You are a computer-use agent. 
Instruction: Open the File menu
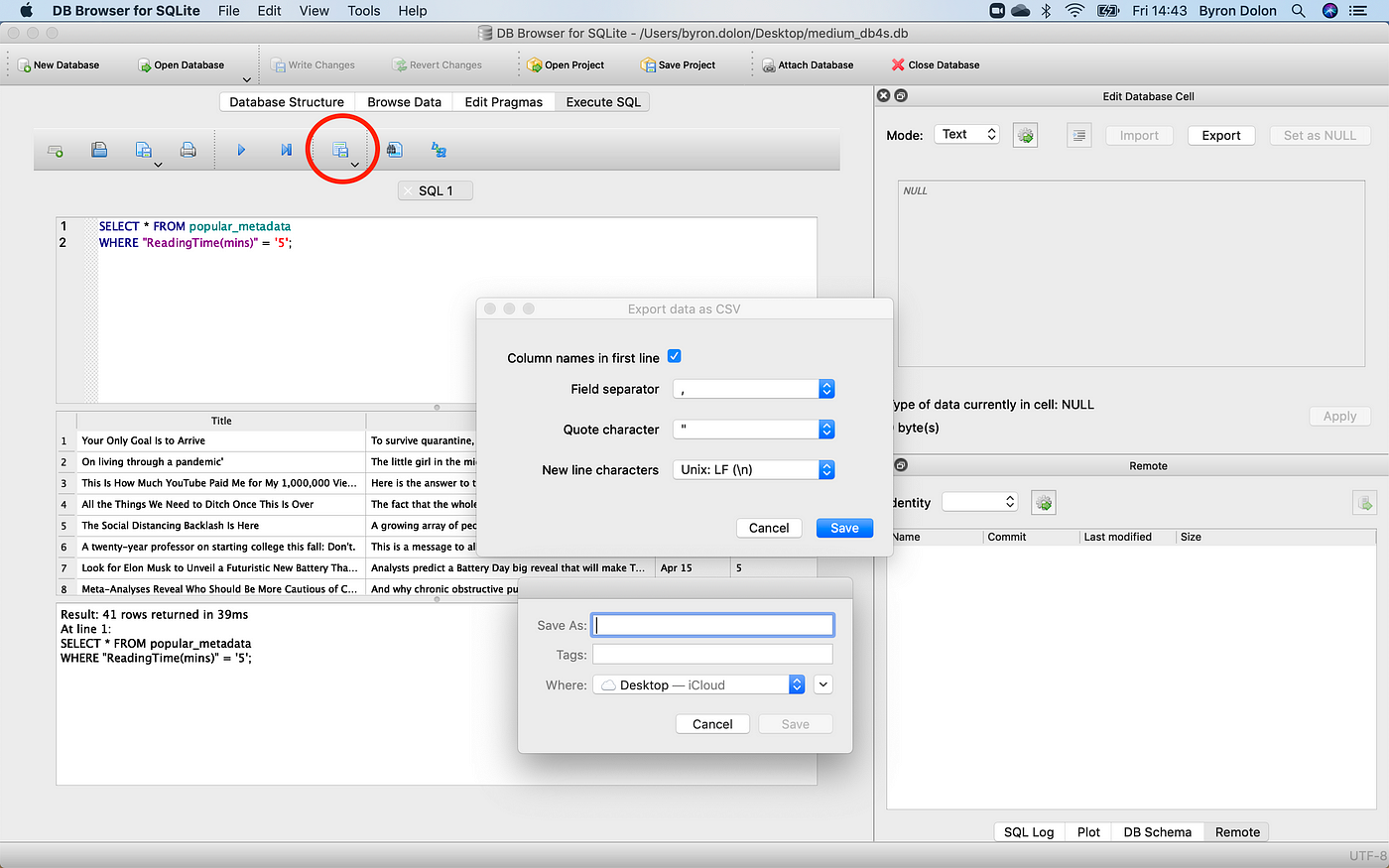229,11
